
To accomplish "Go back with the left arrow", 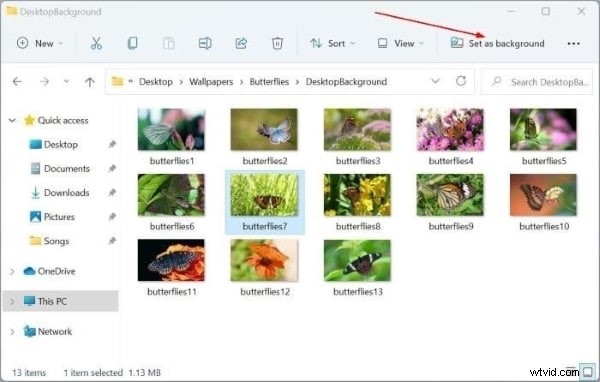I will click(x=17, y=82).
